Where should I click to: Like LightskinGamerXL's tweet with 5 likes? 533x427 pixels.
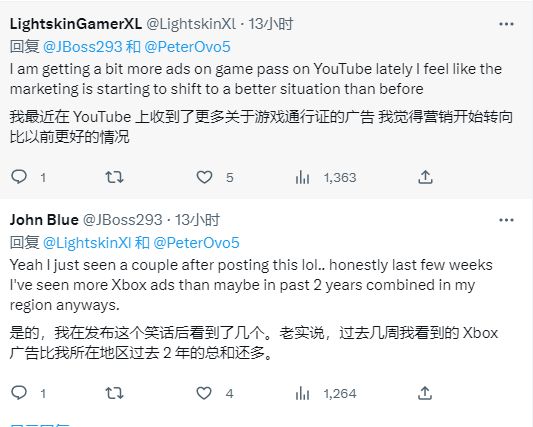[204, 177]
